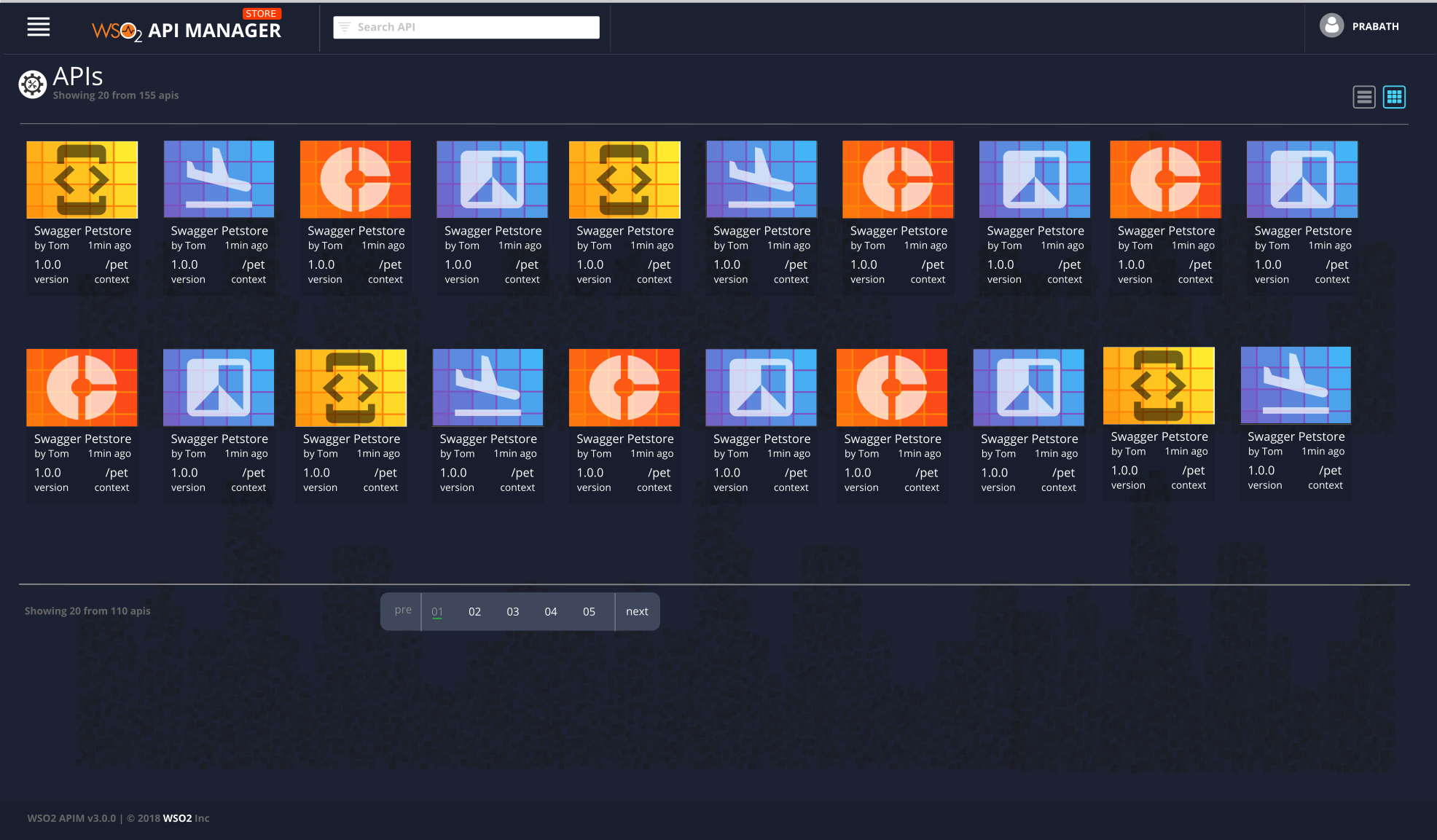Go to page 03 in pagination
This screenshot has width=1437, height=840.
tap(513, 611)
